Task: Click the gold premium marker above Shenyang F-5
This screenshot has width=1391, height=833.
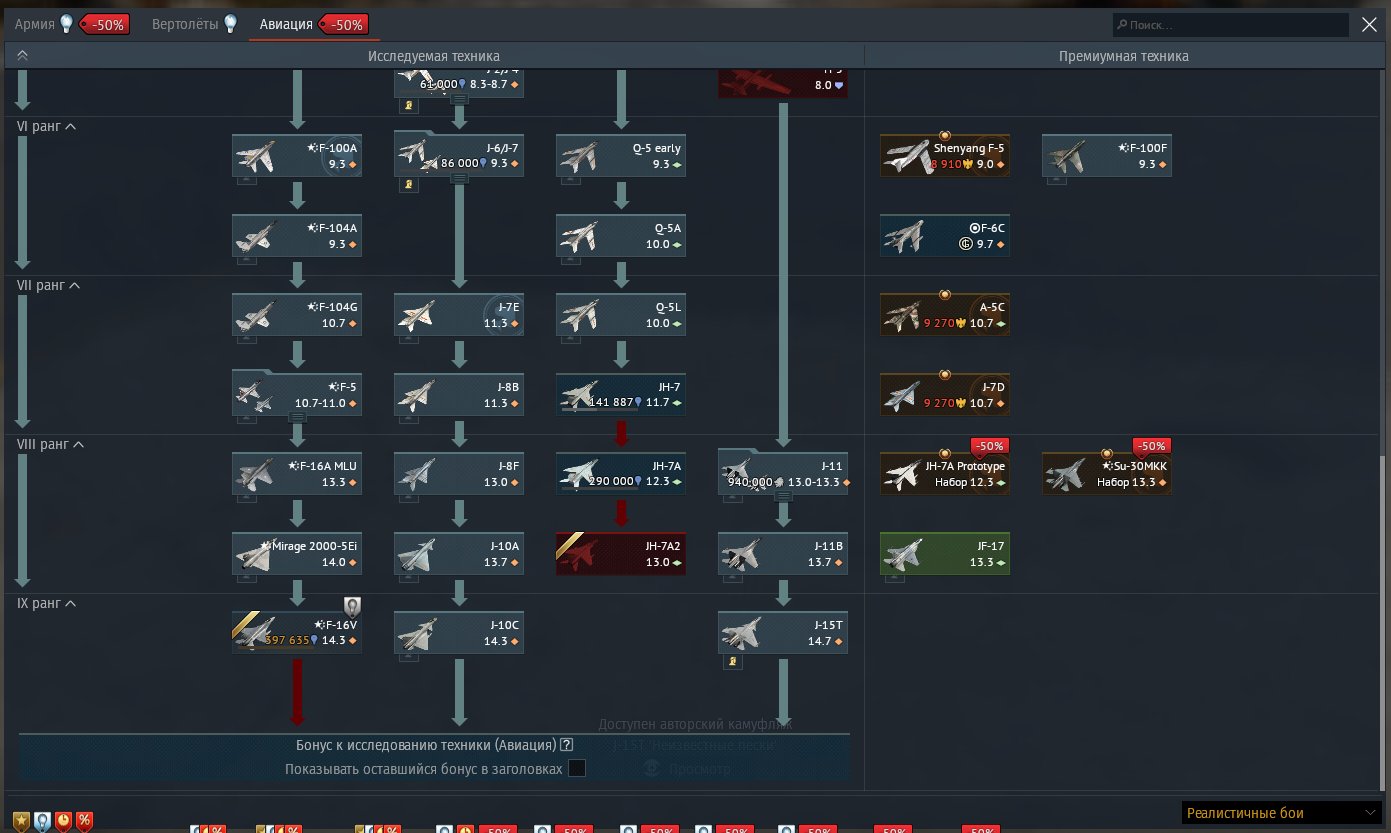Action: [945, 135]
